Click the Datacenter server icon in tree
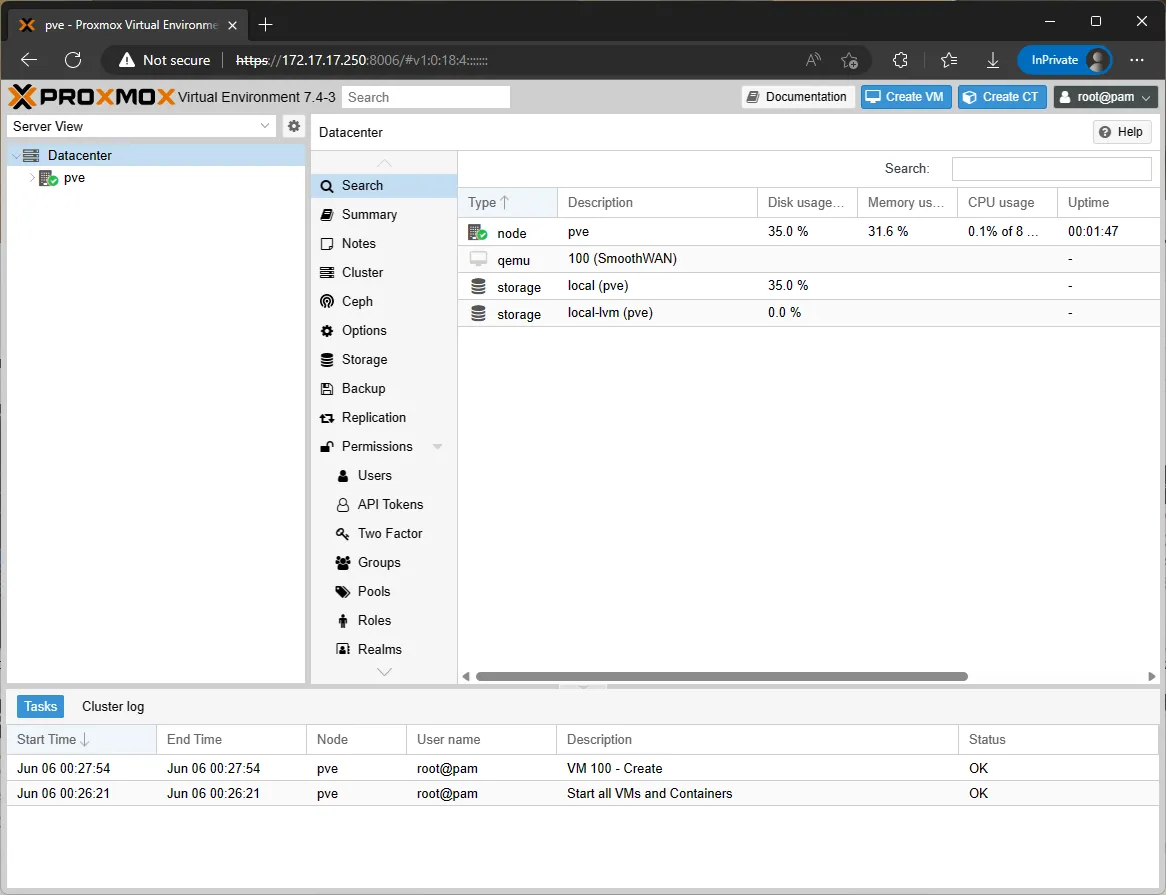This screenshot has width=1166, height=895. point(31,155)
